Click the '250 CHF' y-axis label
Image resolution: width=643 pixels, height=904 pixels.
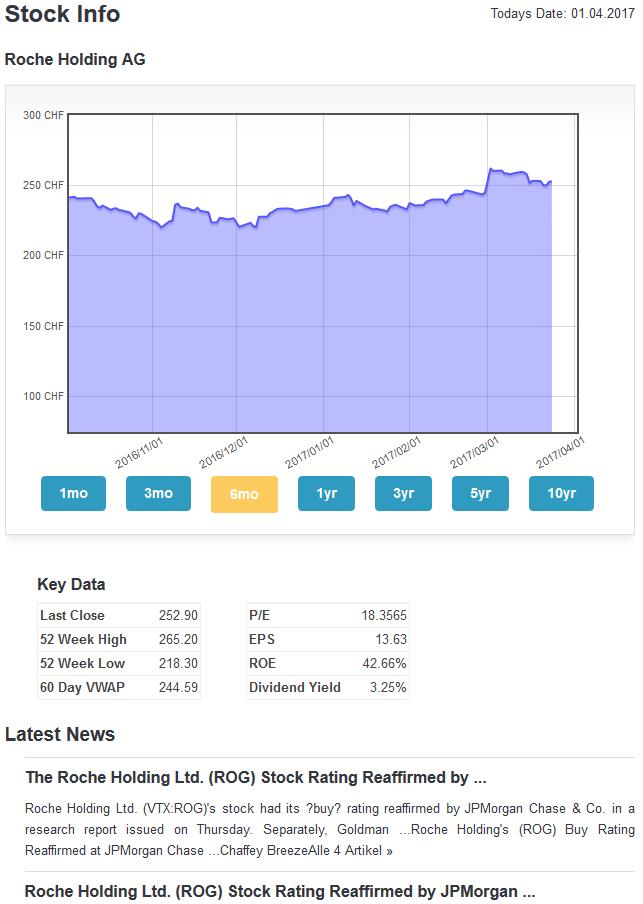pos(43,185)
